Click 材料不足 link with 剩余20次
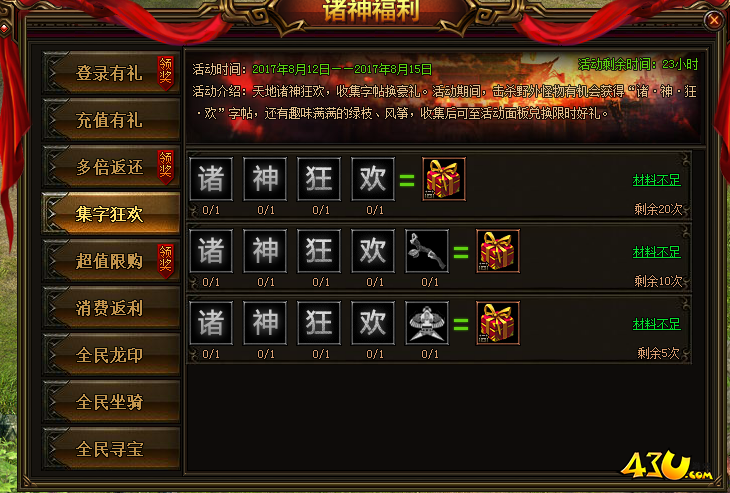This screenshot has width=730, height=493. [656, 180]
